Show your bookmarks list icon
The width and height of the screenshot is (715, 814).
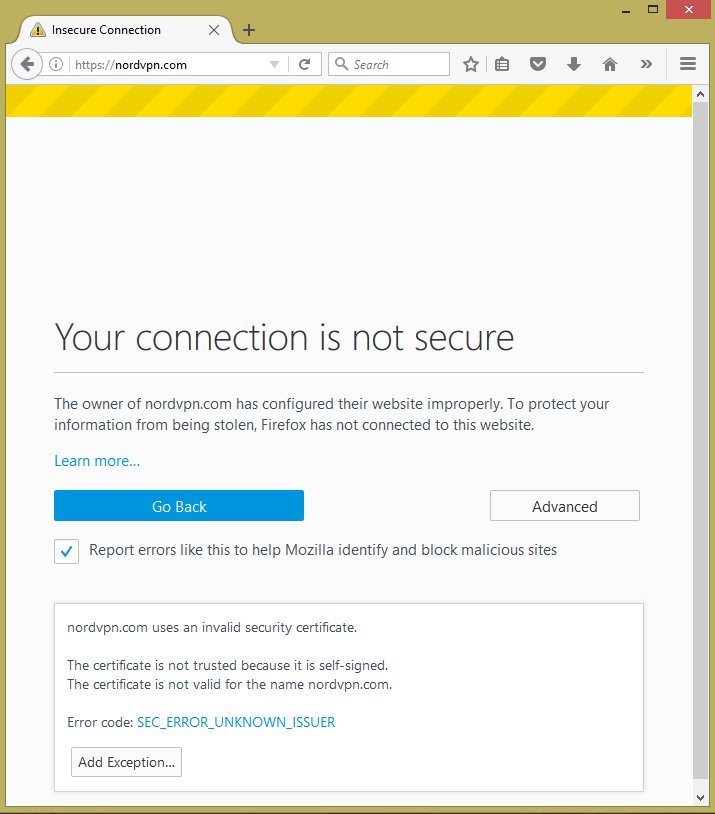coord(502,64)
